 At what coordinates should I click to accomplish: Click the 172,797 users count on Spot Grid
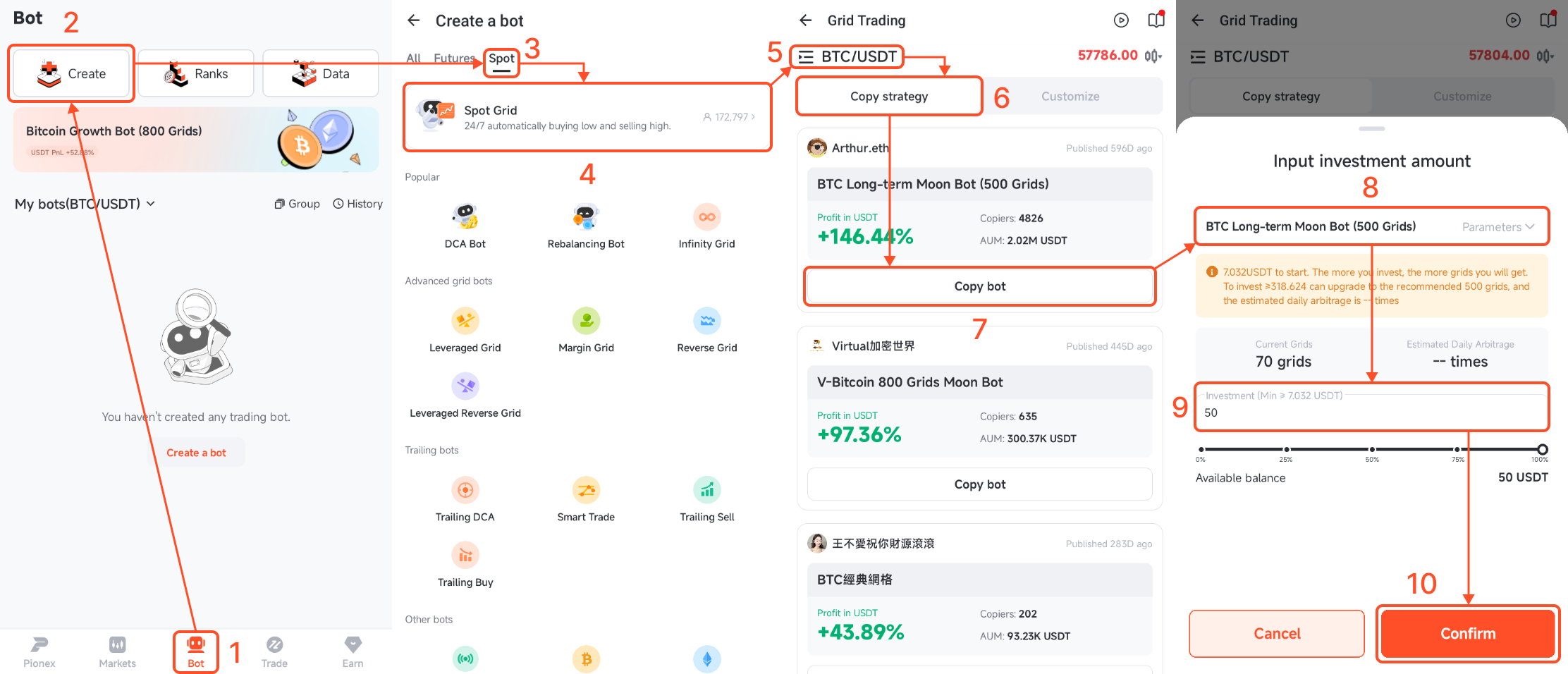[729, 117]
